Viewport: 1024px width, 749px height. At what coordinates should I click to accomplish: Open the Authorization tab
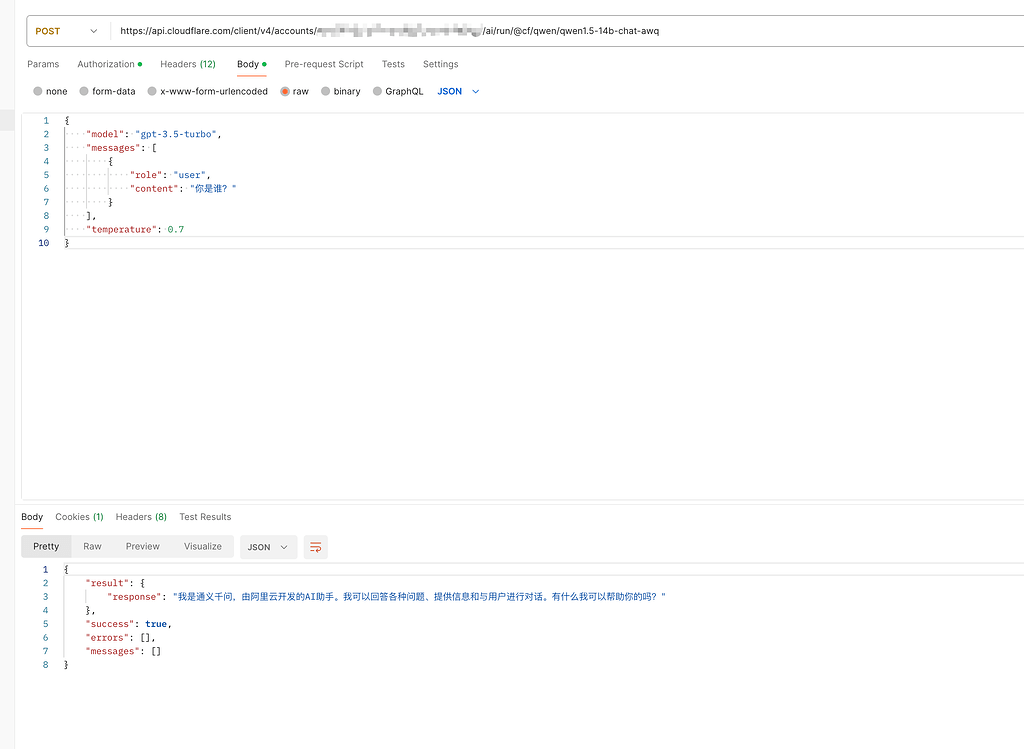(110, 64)
